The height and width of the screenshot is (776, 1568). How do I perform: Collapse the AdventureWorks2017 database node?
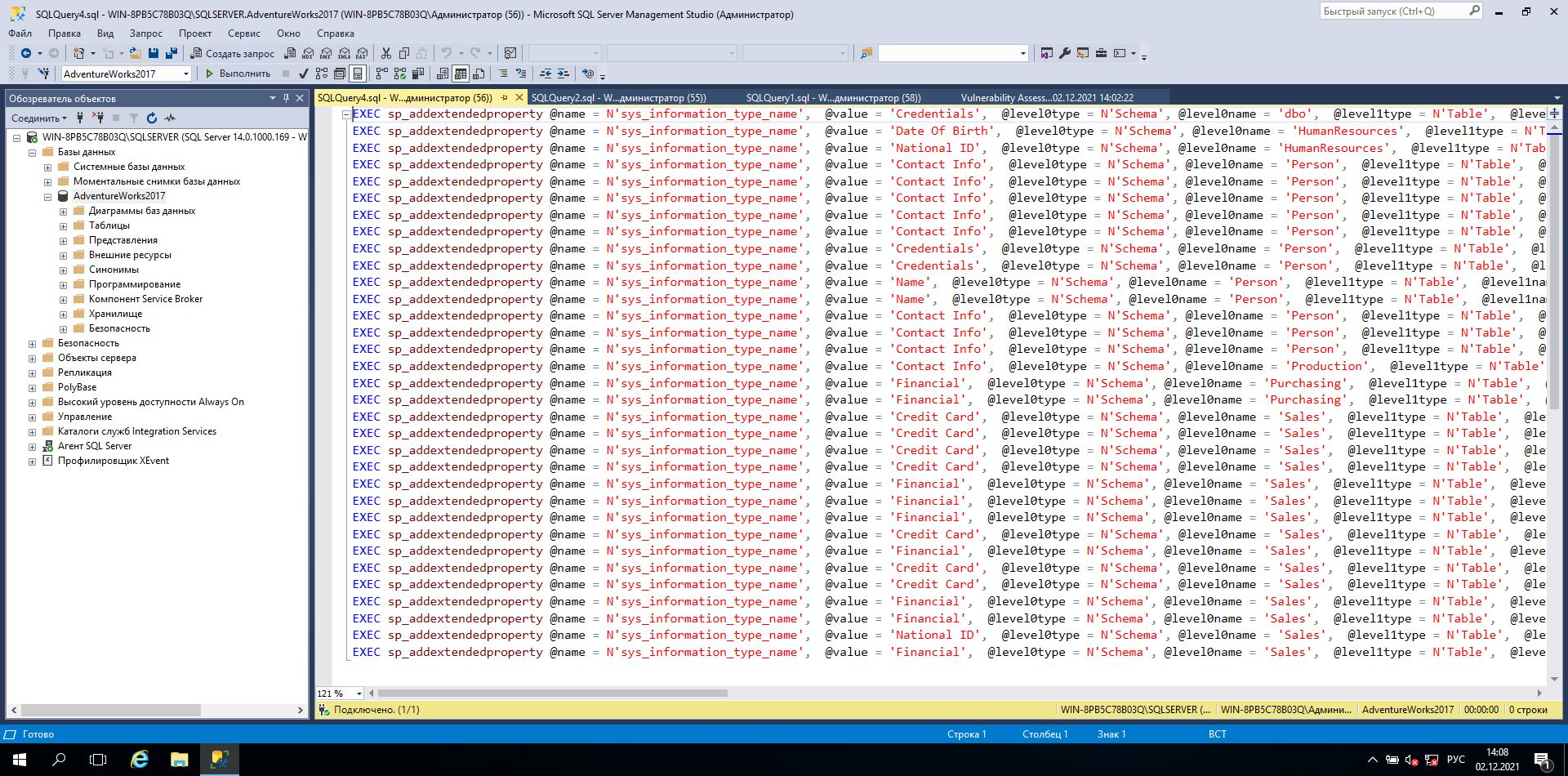[x=47, y=197]
